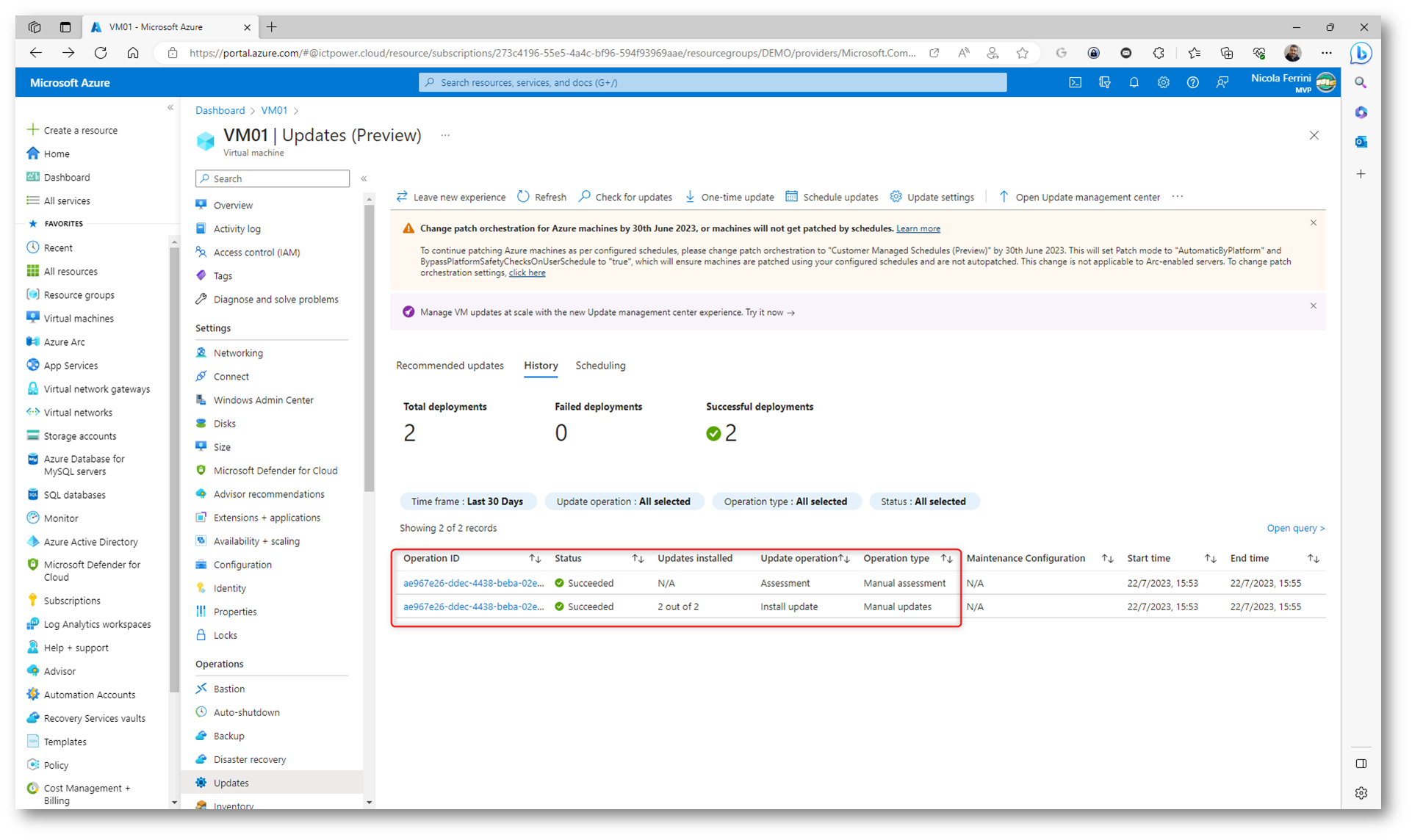Open Status All selected filter
The height and width of the screenshot is (840, 1412).
923,502
